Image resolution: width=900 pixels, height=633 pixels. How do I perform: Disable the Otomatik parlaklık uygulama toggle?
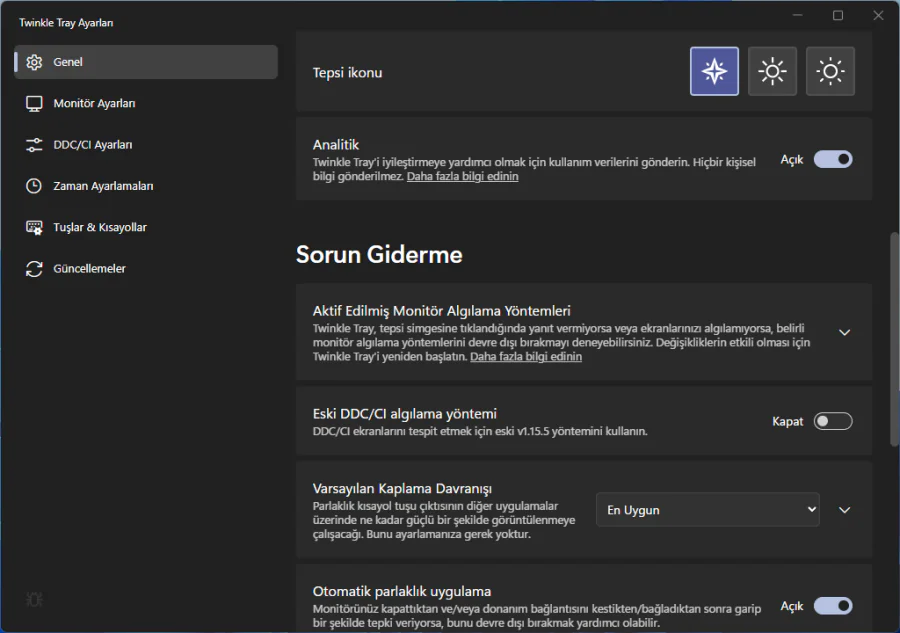click(x=833, y=606)
